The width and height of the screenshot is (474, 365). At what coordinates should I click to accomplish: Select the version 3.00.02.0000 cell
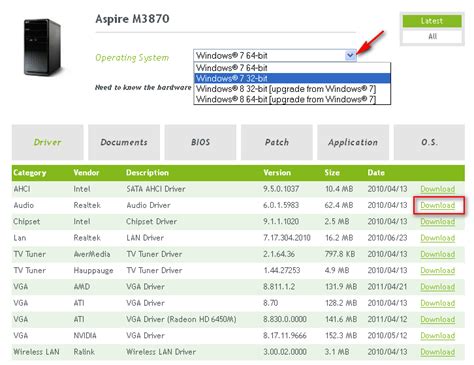285,352
